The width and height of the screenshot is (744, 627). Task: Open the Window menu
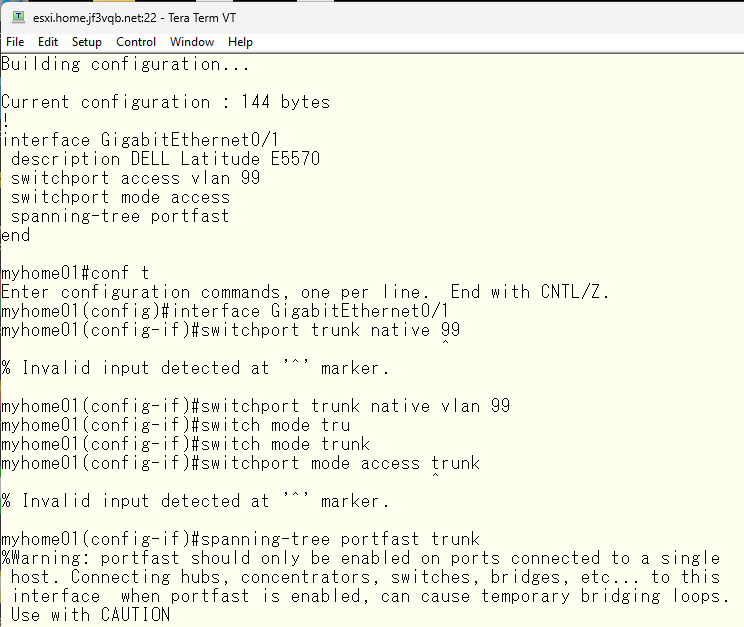click(192, 42)
